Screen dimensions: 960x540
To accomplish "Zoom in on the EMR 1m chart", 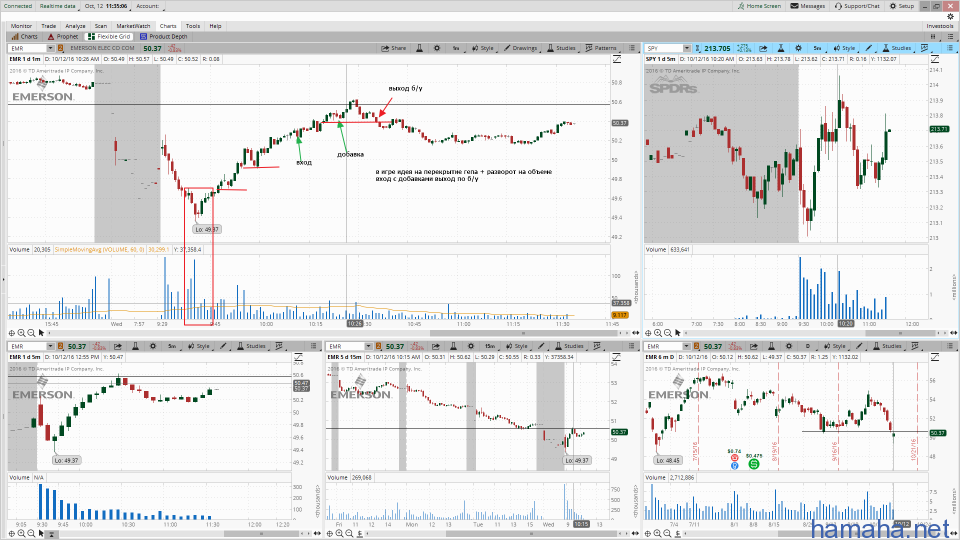I will pyautogui.click(x=21, y=333).
